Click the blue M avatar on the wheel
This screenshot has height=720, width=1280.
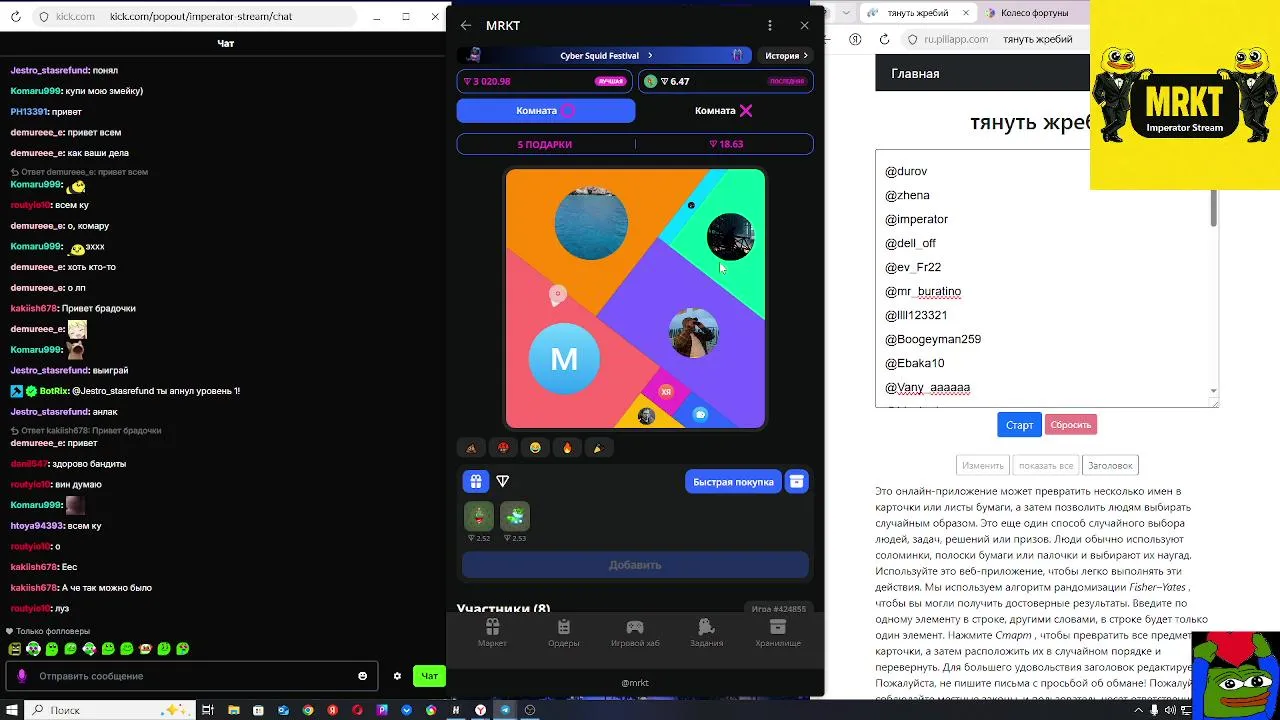click(564, 359)
